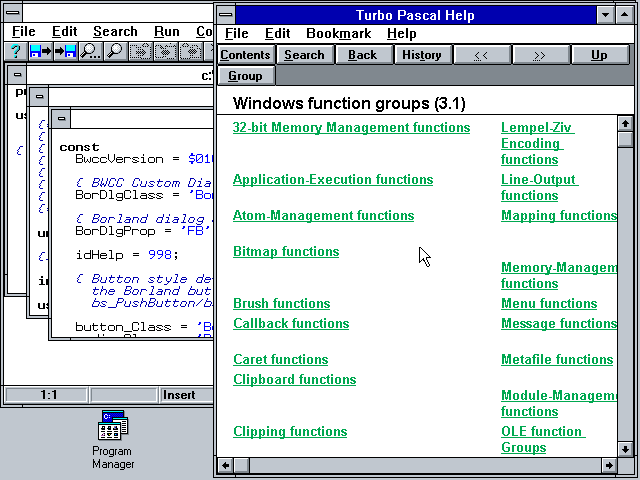Open Line-Output functions link
The height and width of the screenshot is (480, 640).
click(539, 188)
